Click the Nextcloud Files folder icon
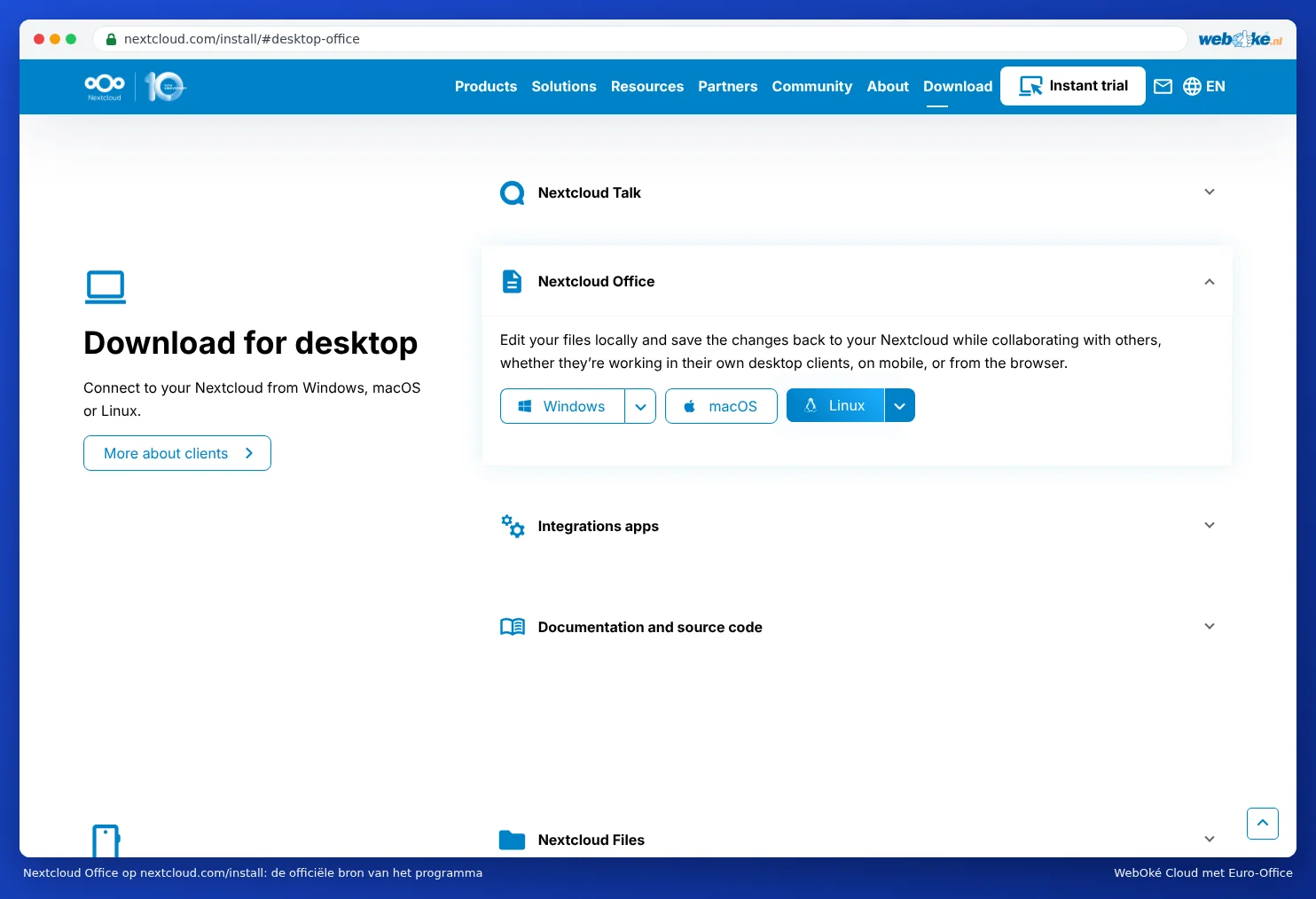Screen dimensions: 1316x899 point(513,840)
